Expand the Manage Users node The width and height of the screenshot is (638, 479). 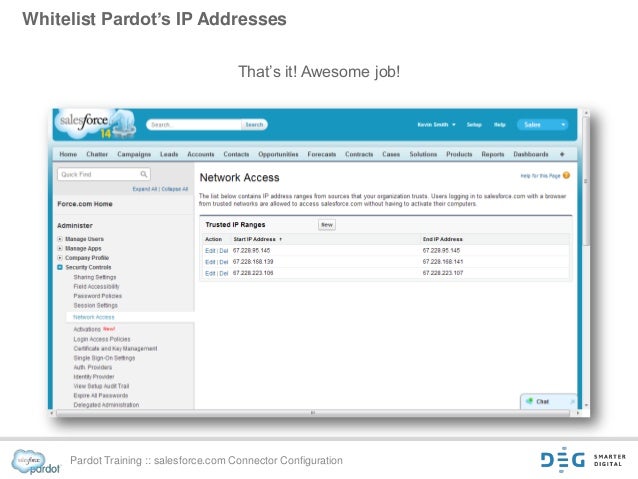[60, 239]
